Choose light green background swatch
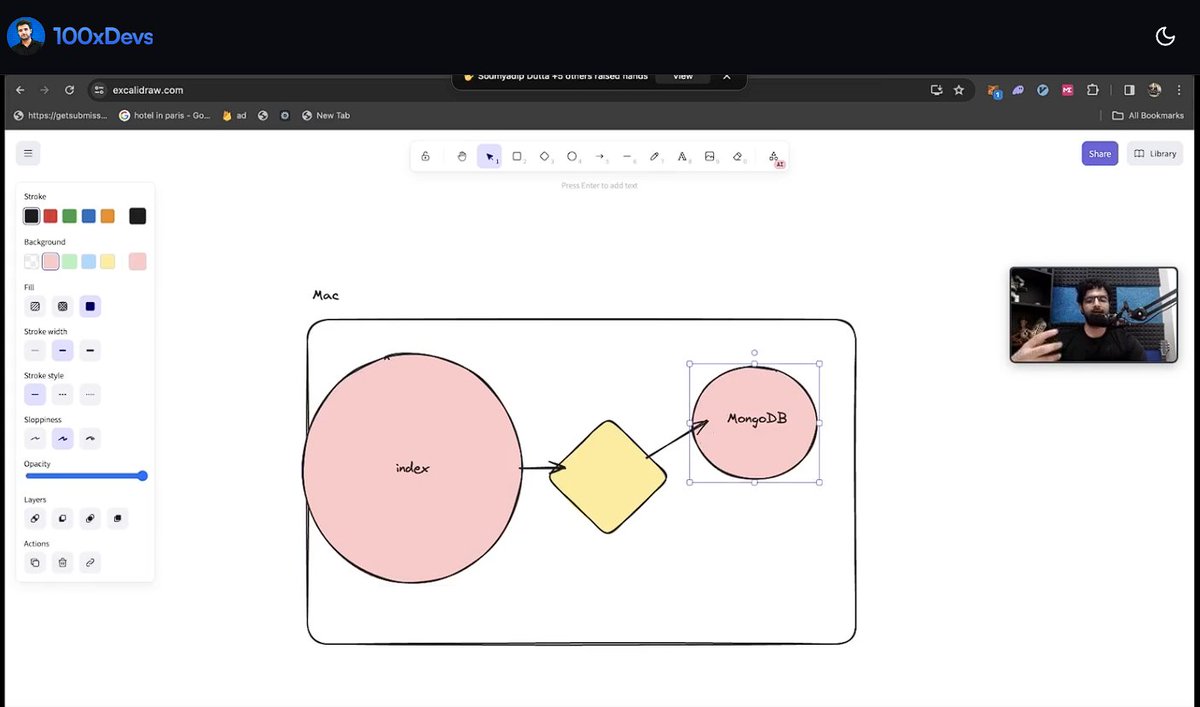The image size is (1200, 707). (70, 262)
